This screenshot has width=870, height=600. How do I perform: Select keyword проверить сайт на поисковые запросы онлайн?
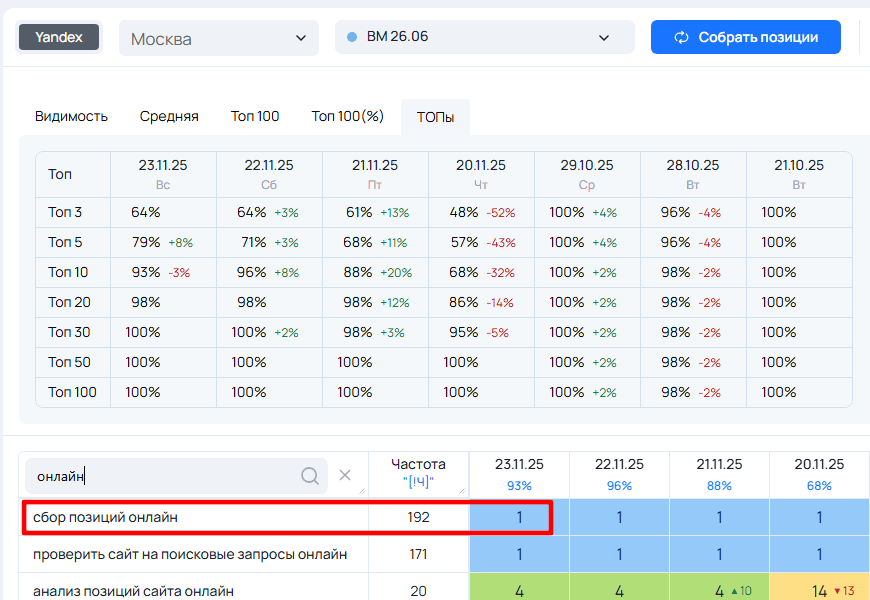(x=190, y=554)
